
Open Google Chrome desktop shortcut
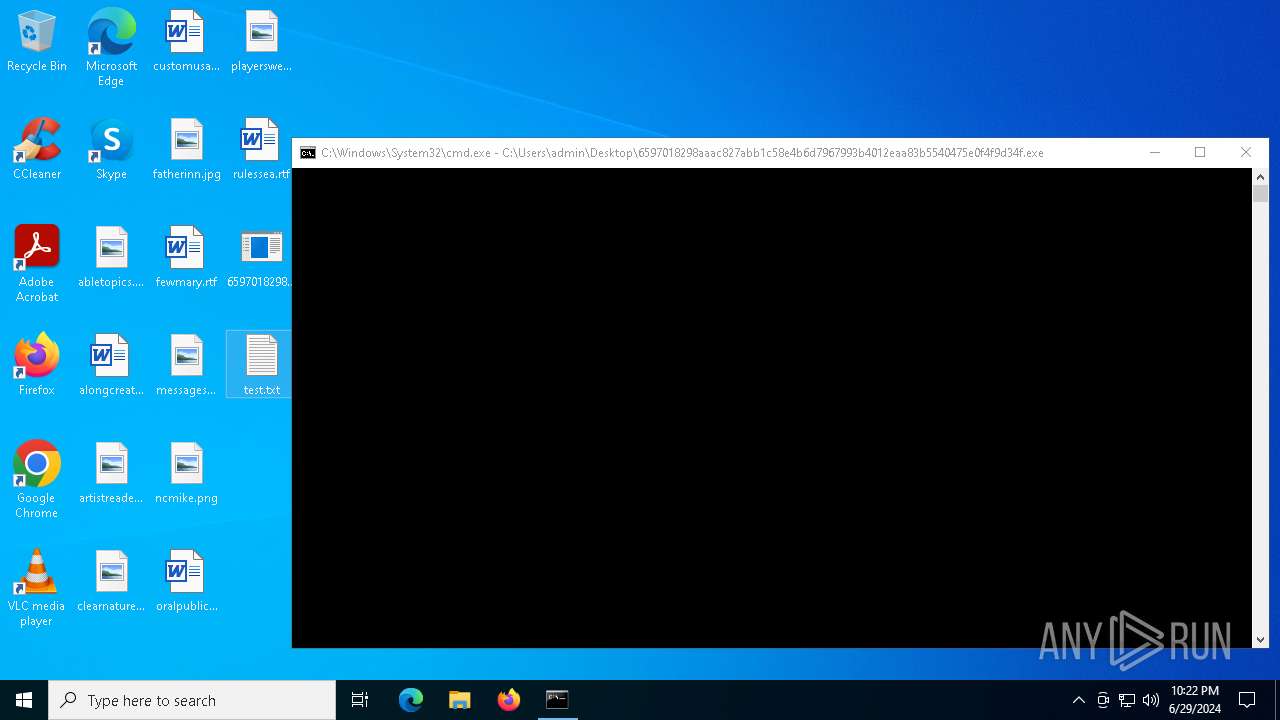point(37,480)
